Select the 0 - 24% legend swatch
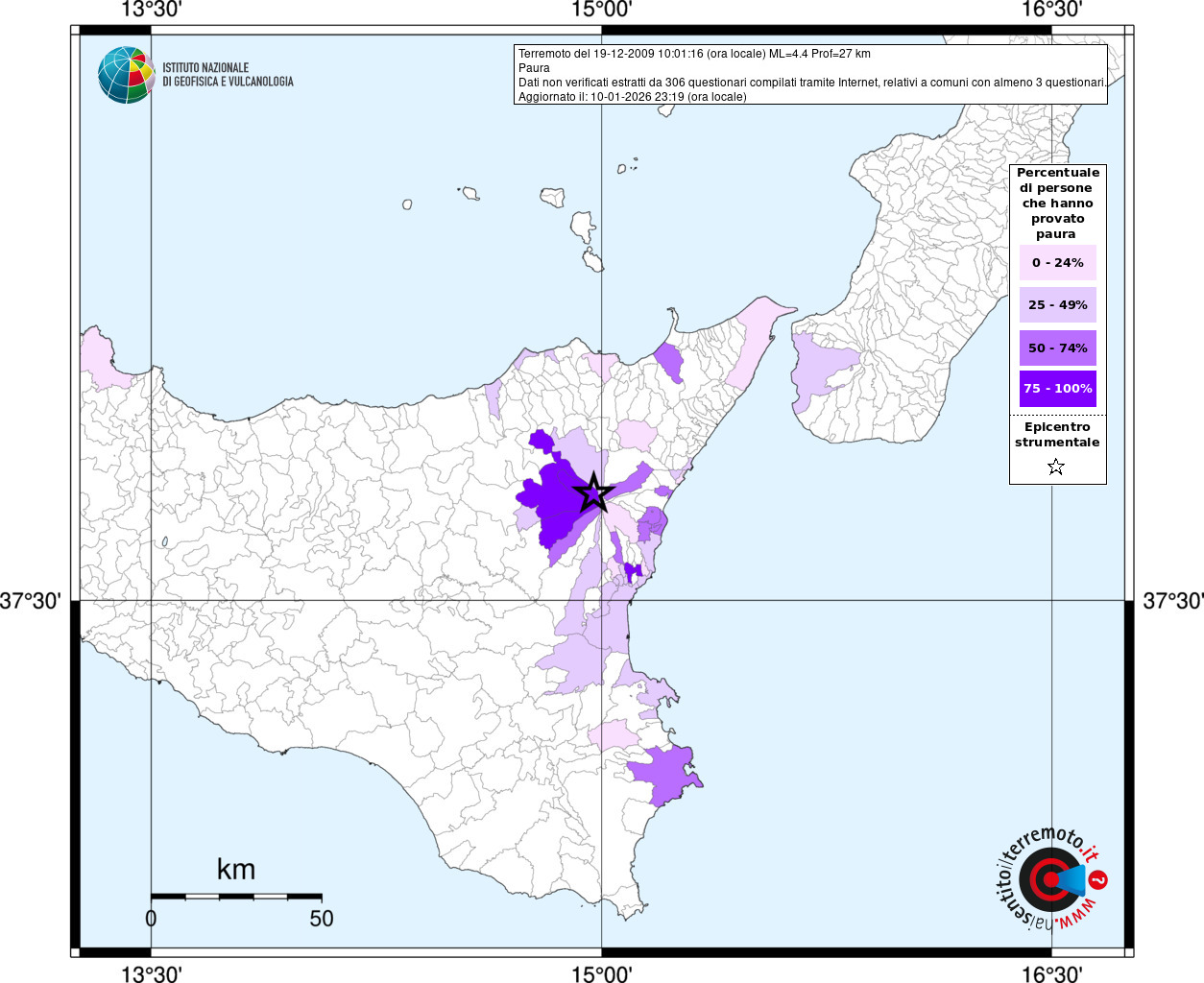This screenshot has height=983, width=1204. tap(1057, 262)
